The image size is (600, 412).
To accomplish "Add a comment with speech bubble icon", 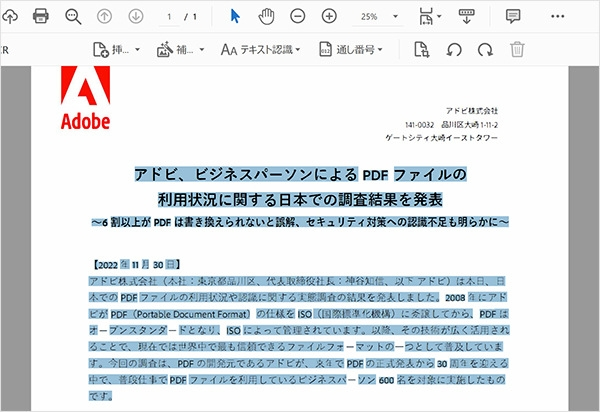I will coord(513,16).
